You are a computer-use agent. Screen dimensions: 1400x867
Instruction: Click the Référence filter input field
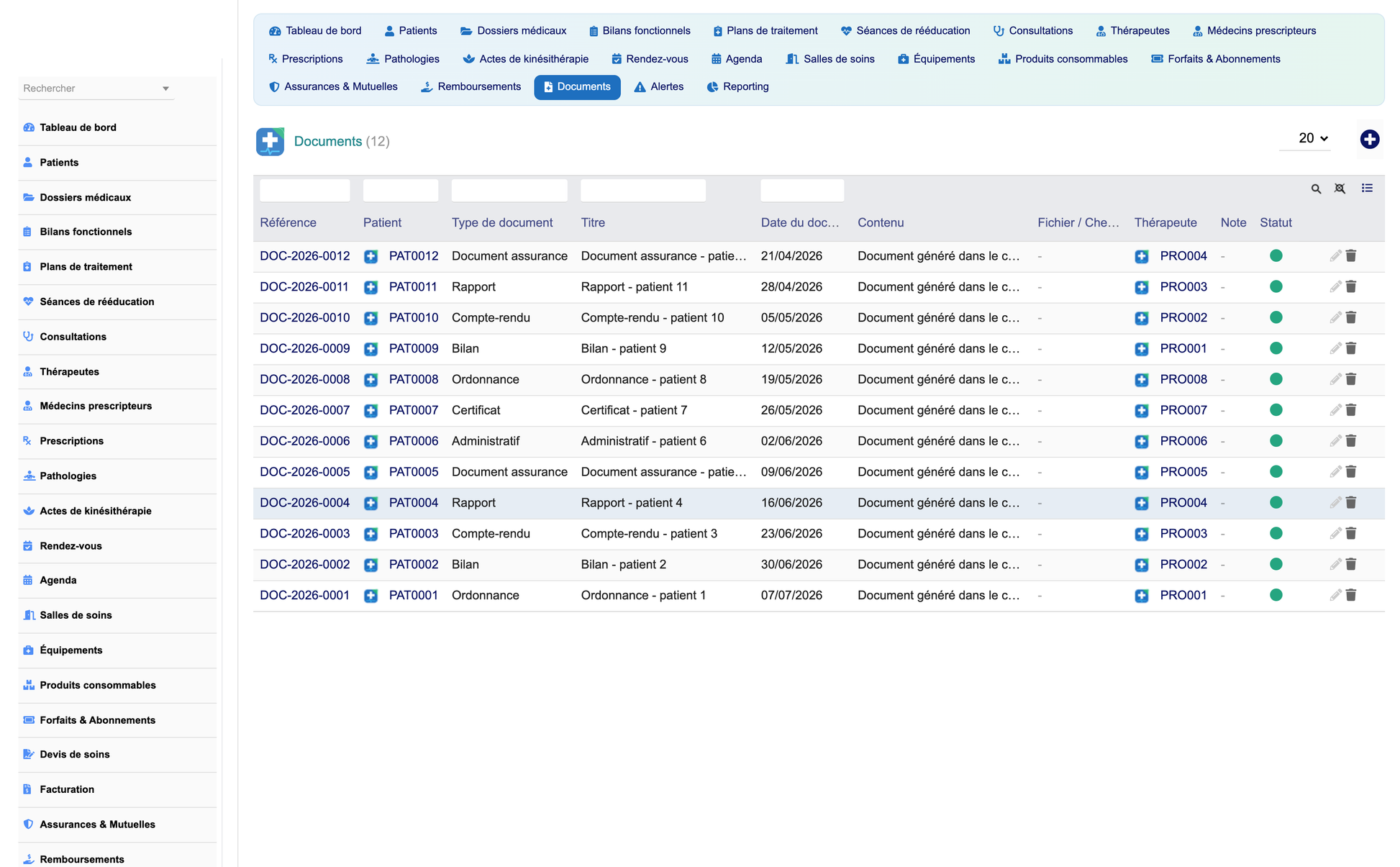tap(304, 190)
